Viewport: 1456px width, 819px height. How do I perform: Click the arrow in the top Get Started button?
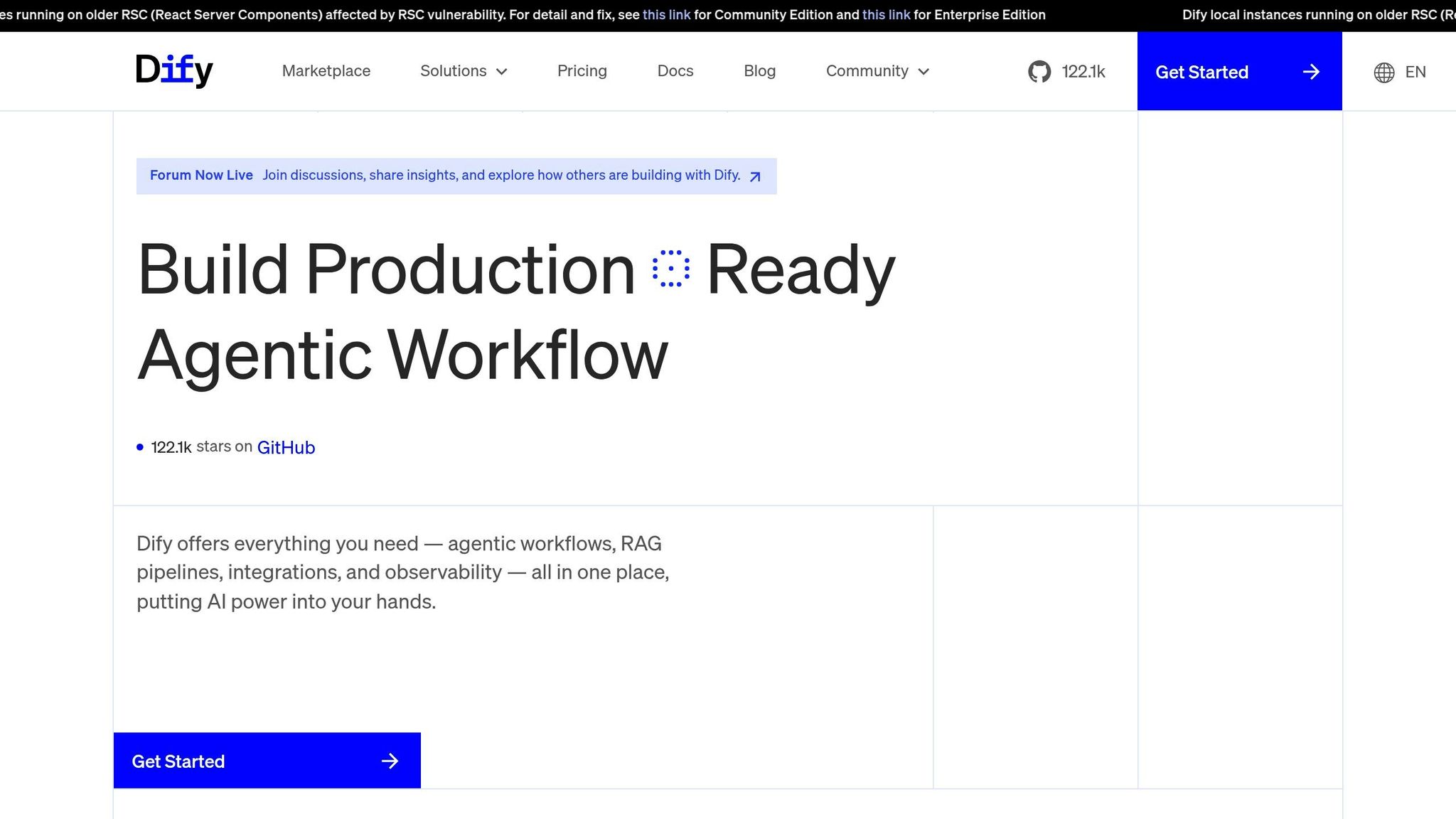coord(1311,72)
